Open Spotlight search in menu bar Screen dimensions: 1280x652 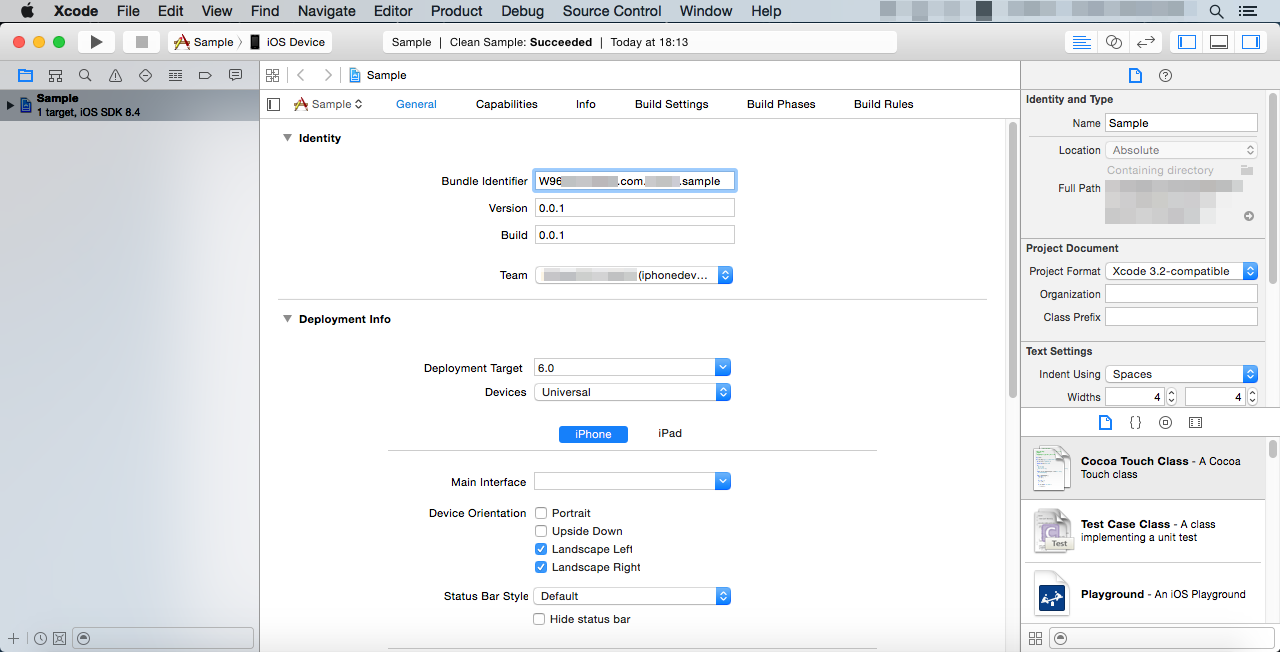pyautogui.click(x=1217, y=11)
